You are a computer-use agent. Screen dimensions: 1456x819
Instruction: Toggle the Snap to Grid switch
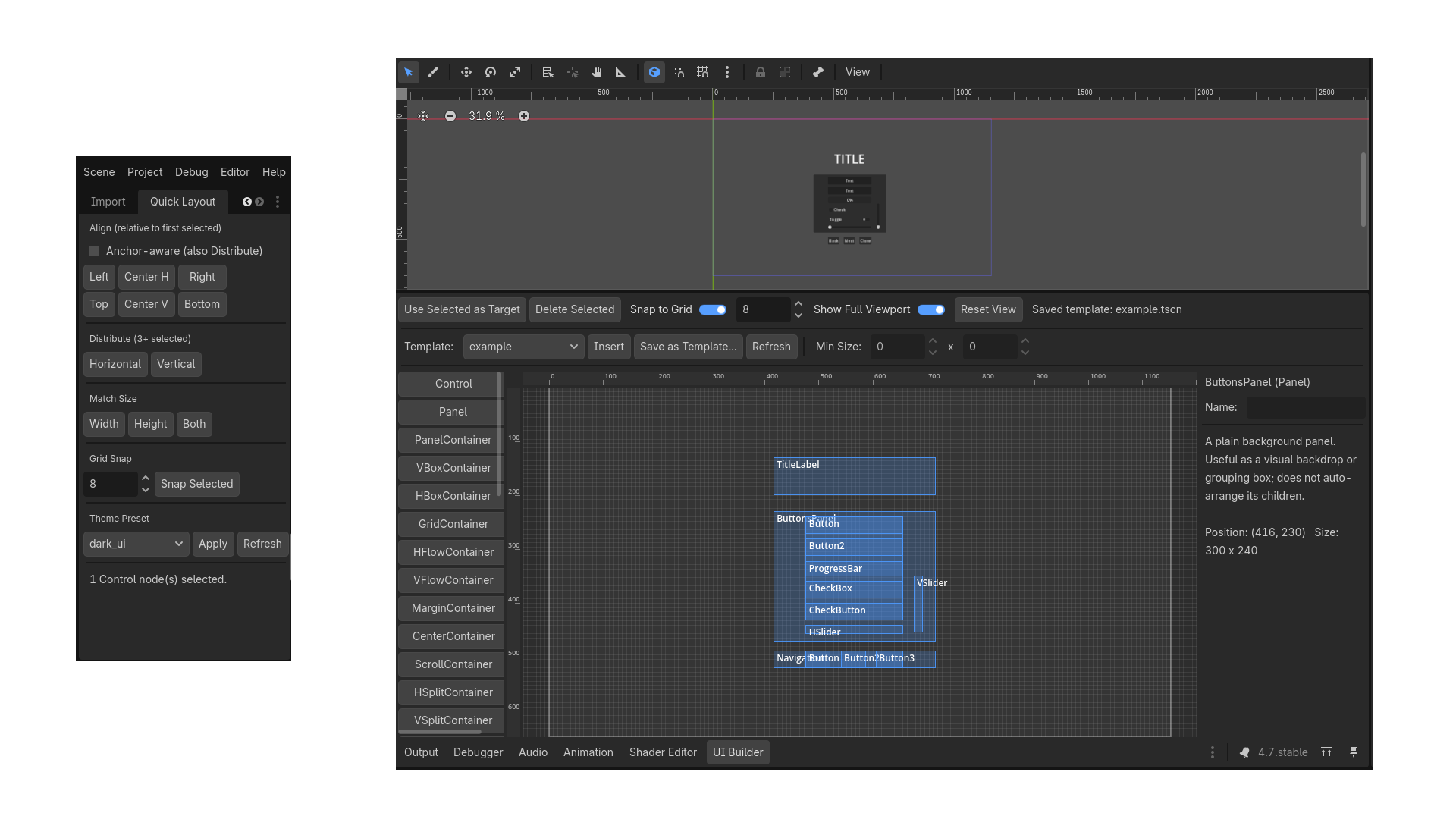713,309
